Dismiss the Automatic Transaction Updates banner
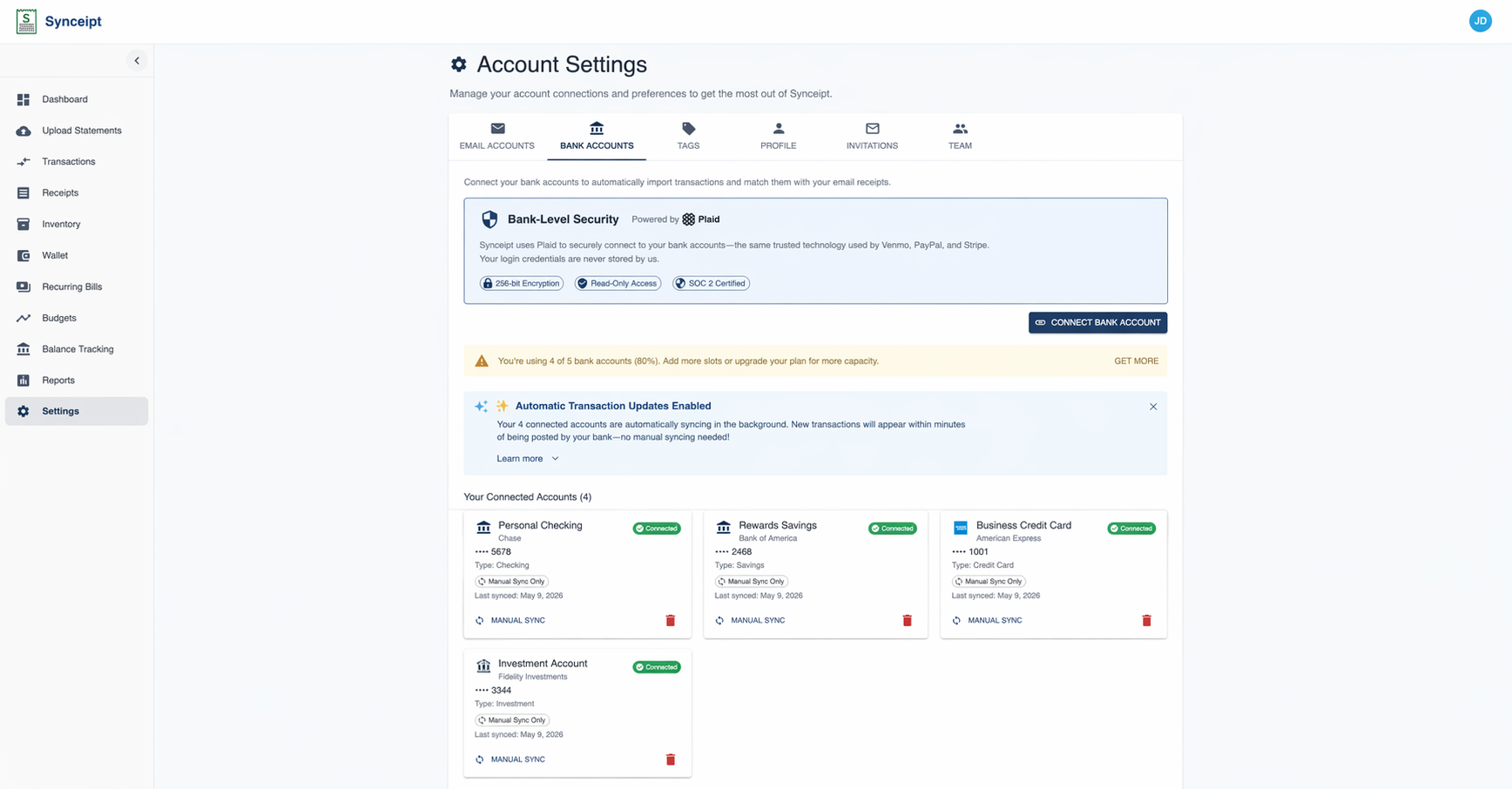 [x=1152, y=406]
